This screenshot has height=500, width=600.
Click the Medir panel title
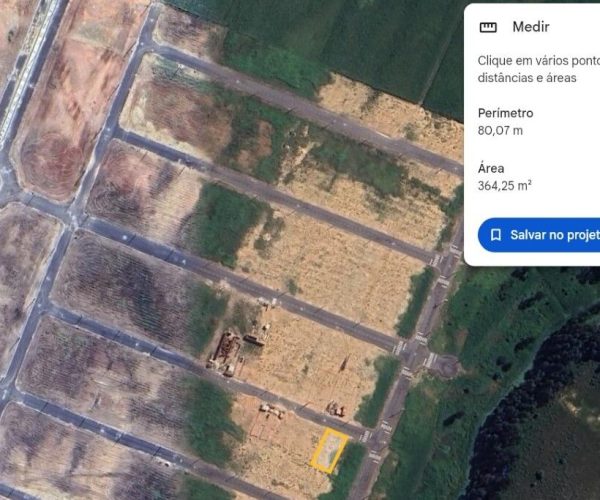(530, 27)
